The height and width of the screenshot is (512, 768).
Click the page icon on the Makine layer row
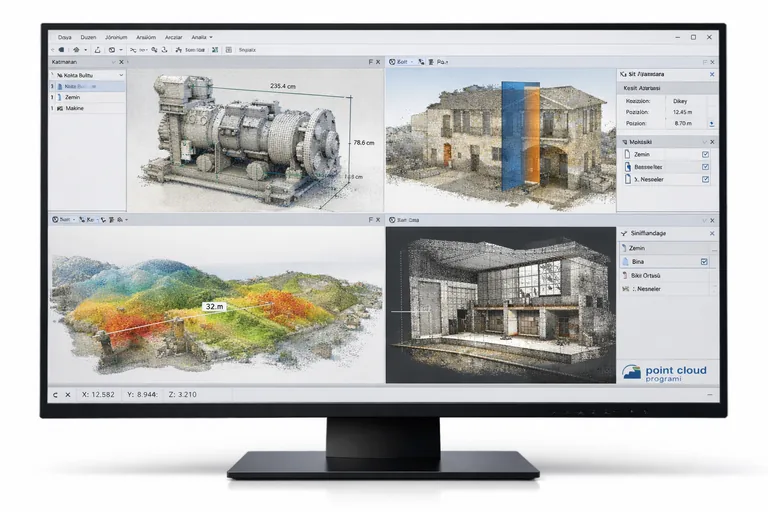pyautogui.click(x=61, y=108)
